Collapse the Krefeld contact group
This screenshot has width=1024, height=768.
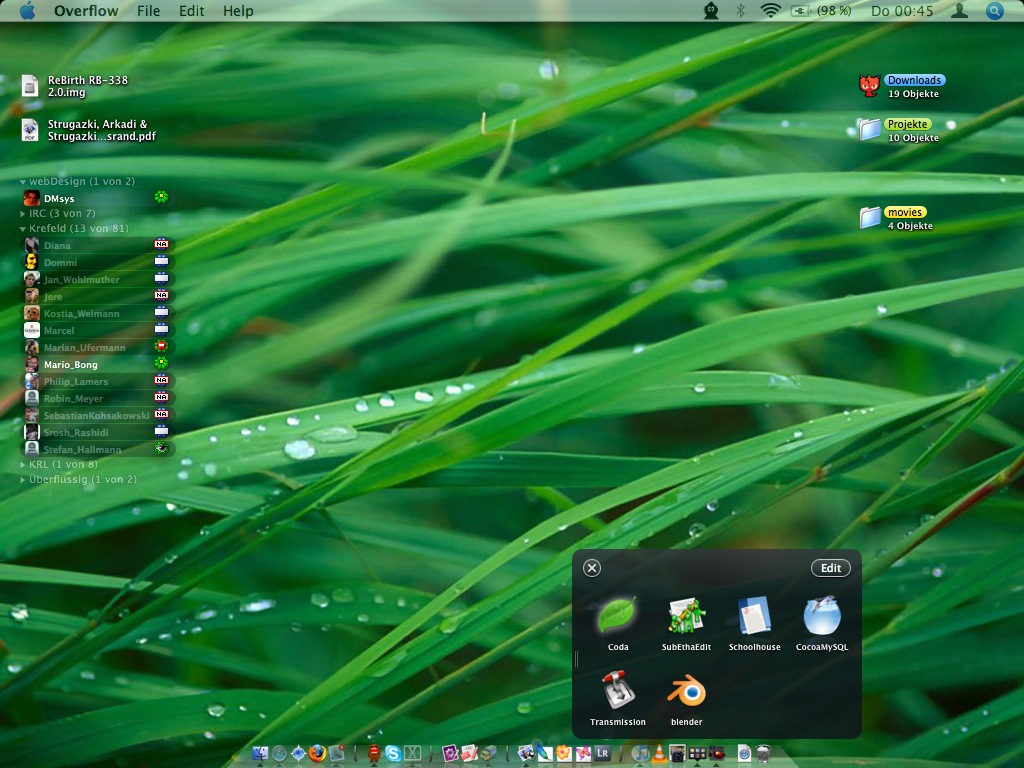click(23, 229)
